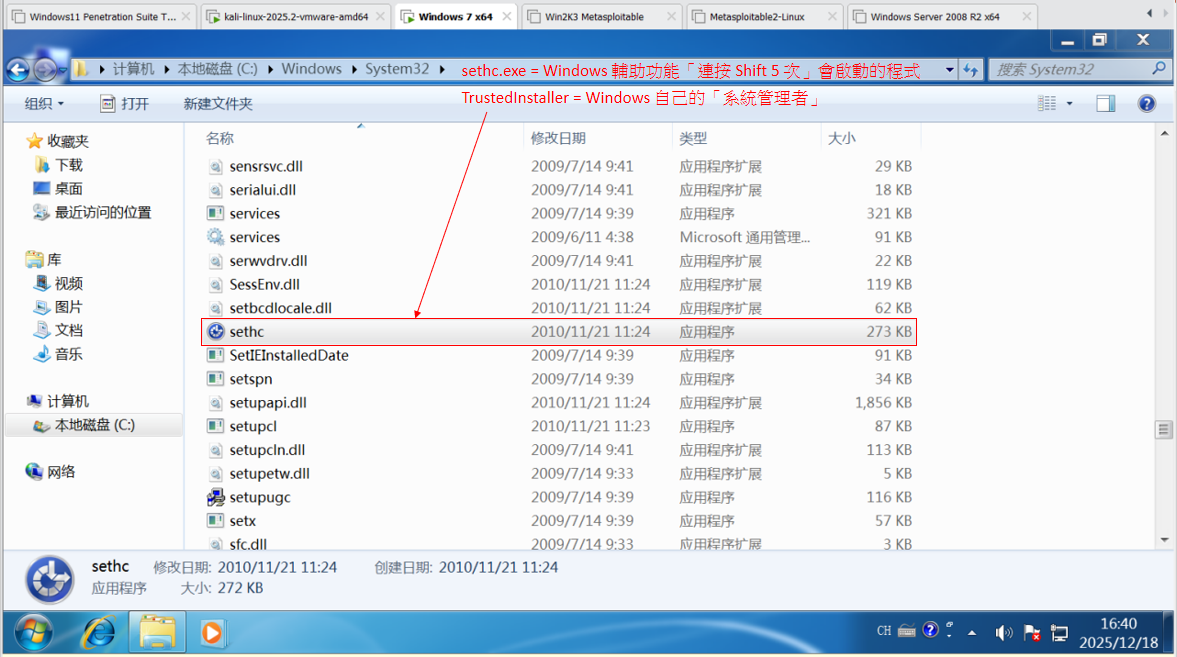Expand the breadcrumb arrow after System32

442,69
